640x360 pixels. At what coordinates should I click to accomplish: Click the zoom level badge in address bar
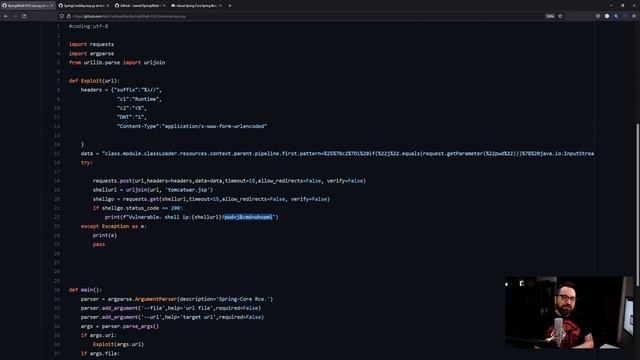coord(550,16)
